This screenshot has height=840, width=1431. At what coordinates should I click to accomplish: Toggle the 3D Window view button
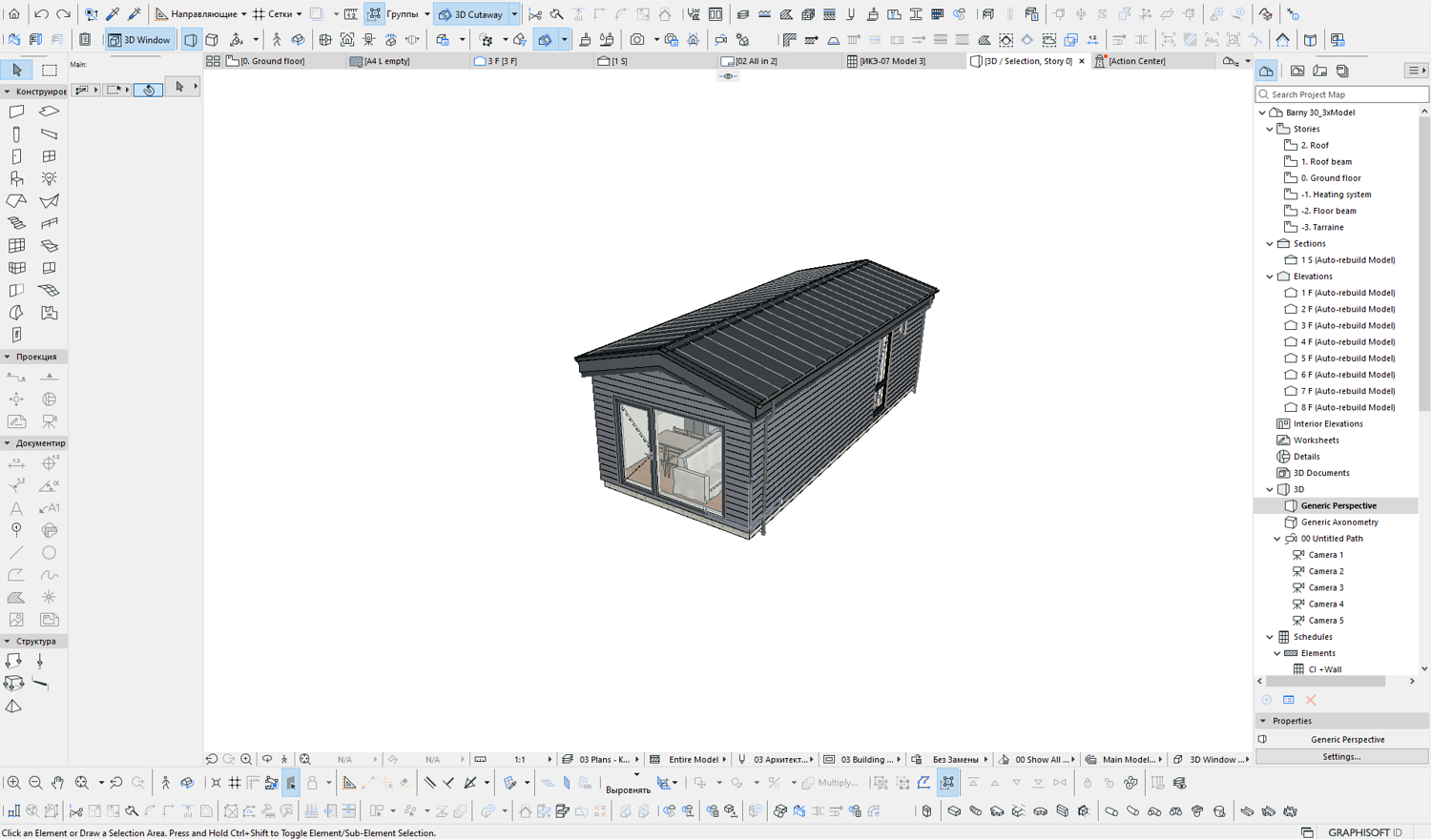[x=139, y=40]
